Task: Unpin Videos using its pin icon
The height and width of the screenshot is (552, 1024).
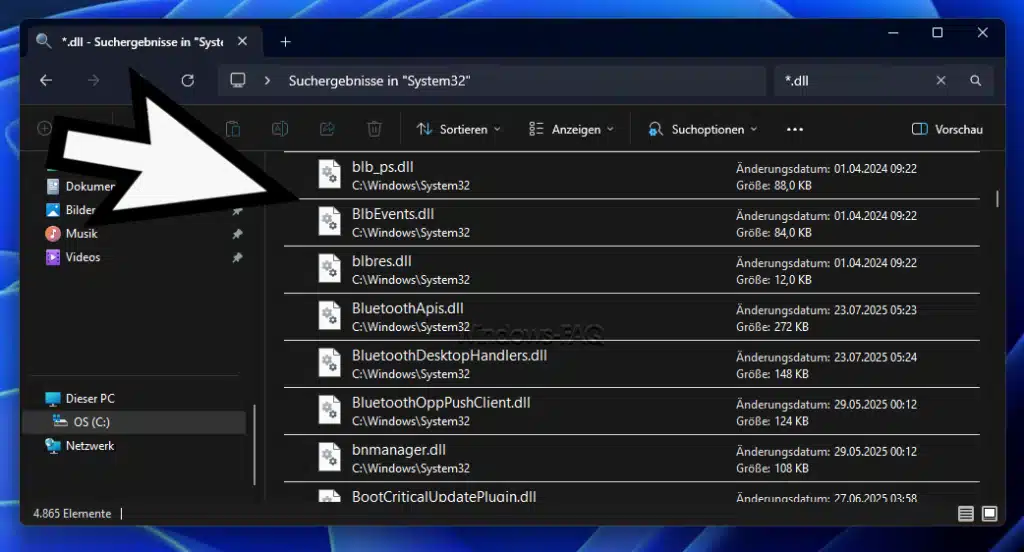Action: click(237, 257)
